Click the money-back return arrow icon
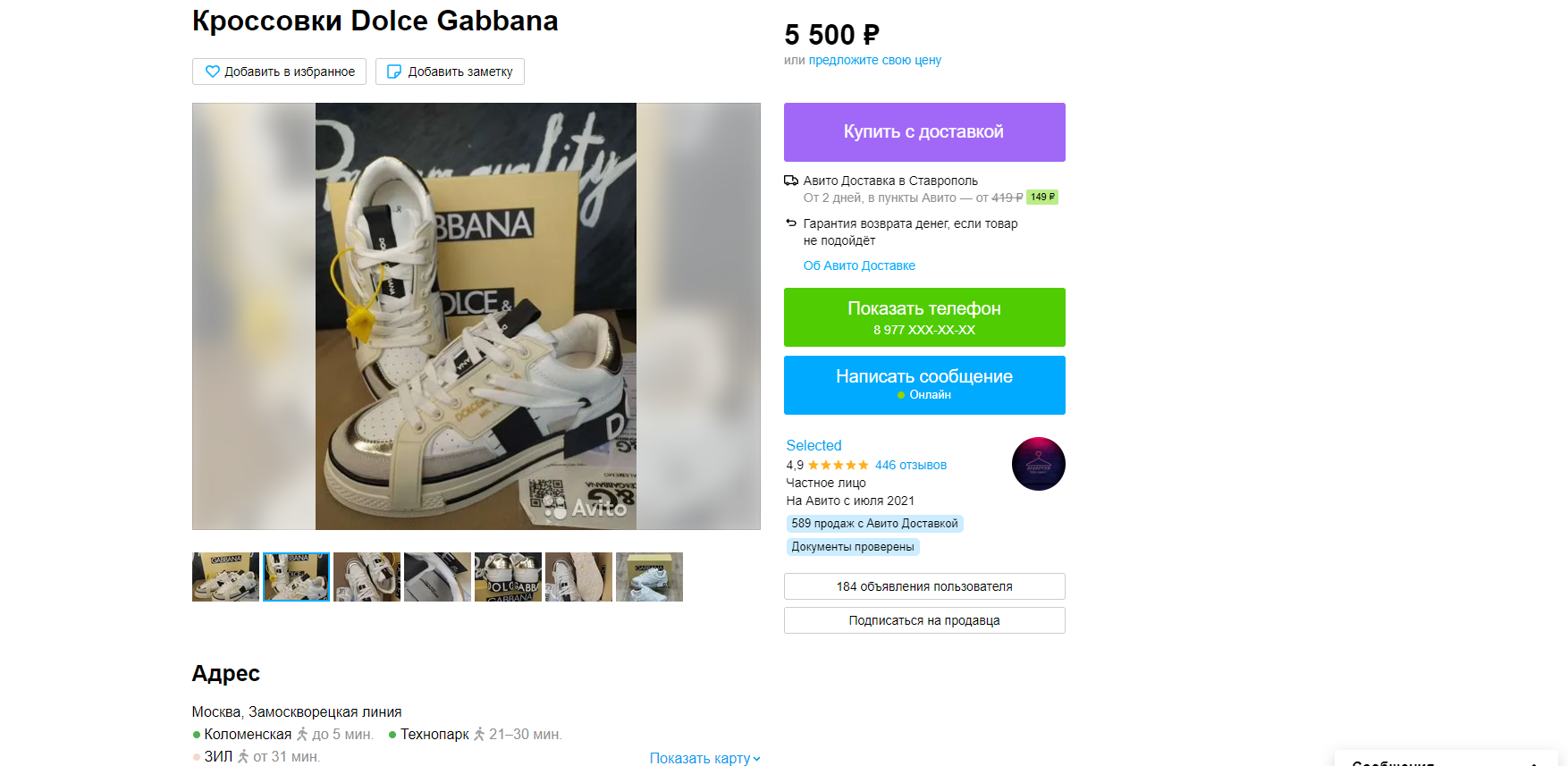Image resolution: width=1568 pixels, height=766 pixels. [791, 223]
